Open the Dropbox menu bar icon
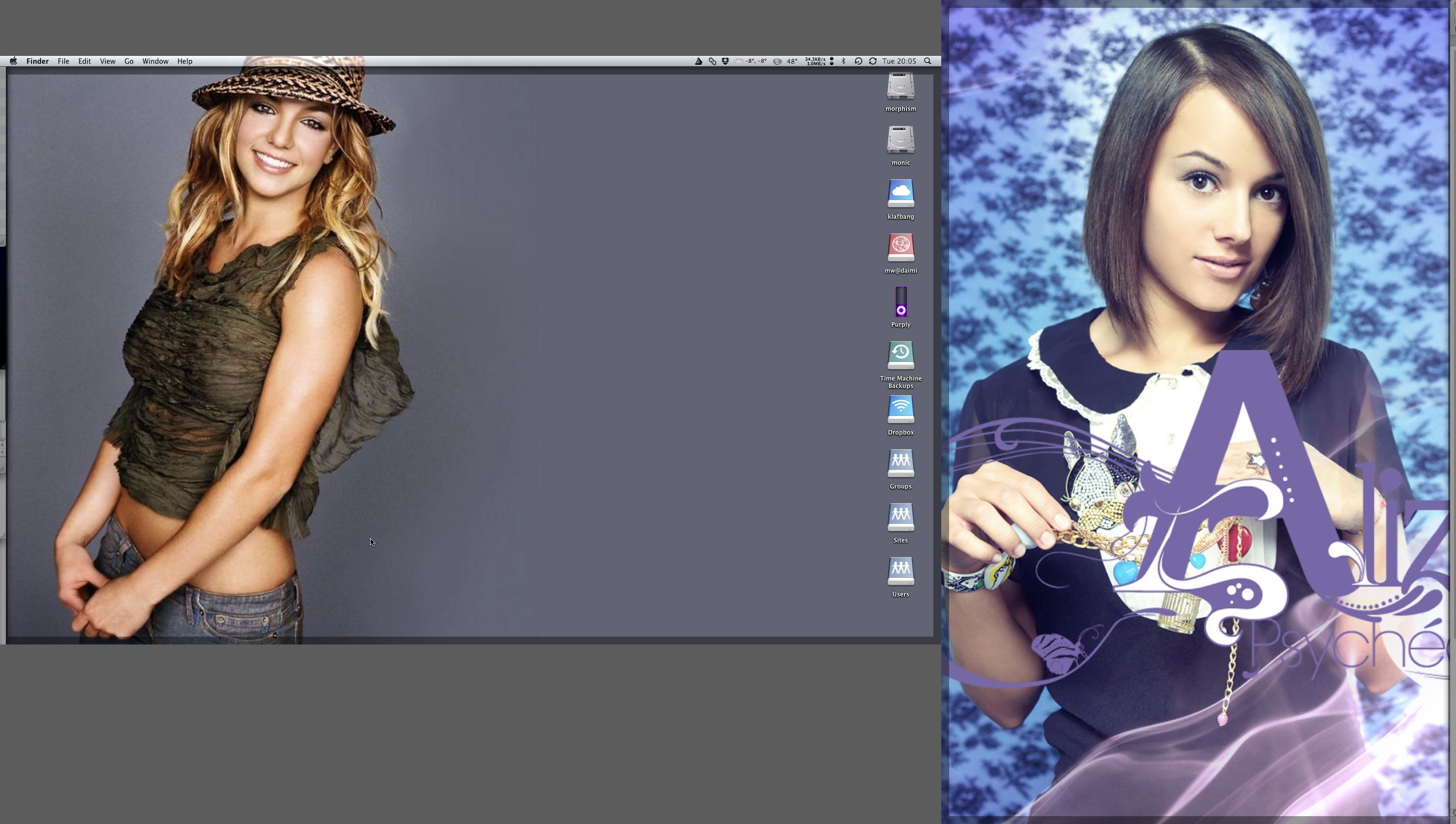This screenshot has height=824, width=1456. [725, 61]
